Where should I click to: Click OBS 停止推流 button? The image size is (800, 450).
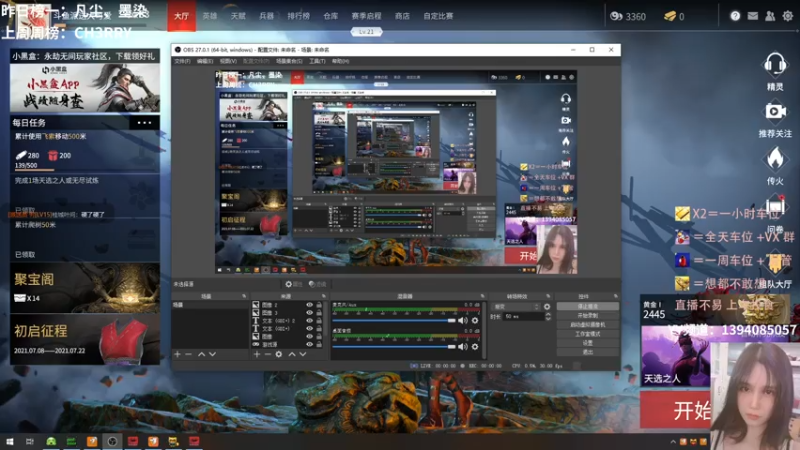pyautogui.click(x=588, y=306)
